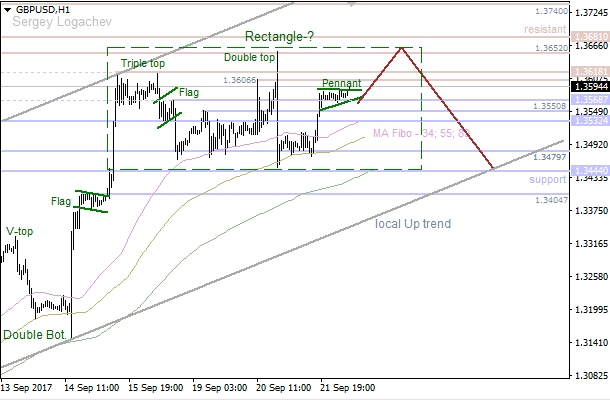Click 13 Sep 2017 on time axis
The width and height of the screenshot is (610, 400).
[x=29, y=384]
